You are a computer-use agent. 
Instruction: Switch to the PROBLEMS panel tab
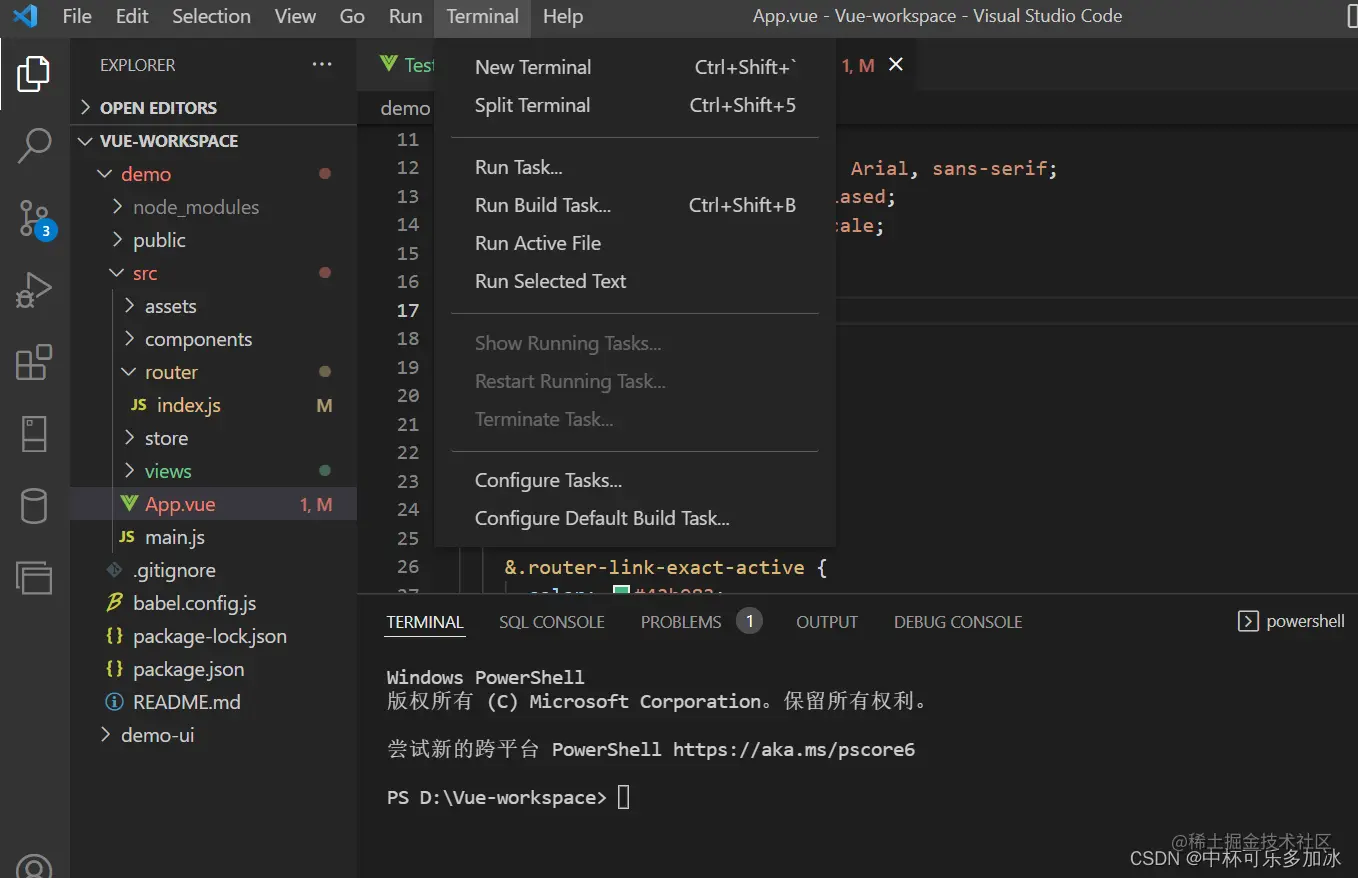pyautogui.click(x=681, y=622)
